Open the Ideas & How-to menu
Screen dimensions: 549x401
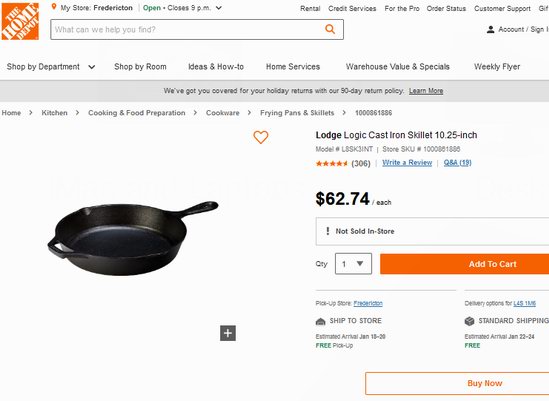216,67
